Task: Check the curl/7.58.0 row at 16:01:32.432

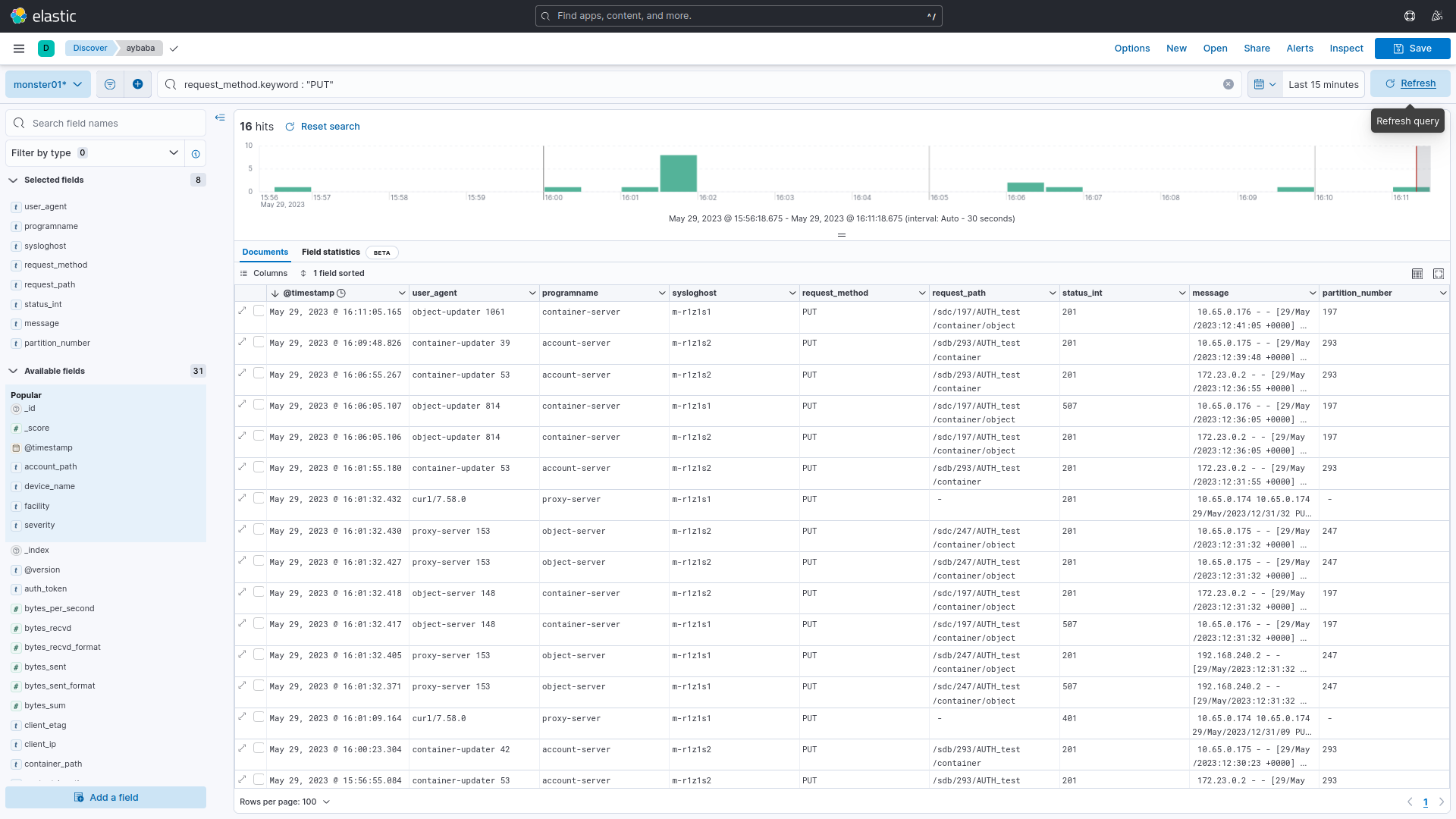Action: [259, 498]
